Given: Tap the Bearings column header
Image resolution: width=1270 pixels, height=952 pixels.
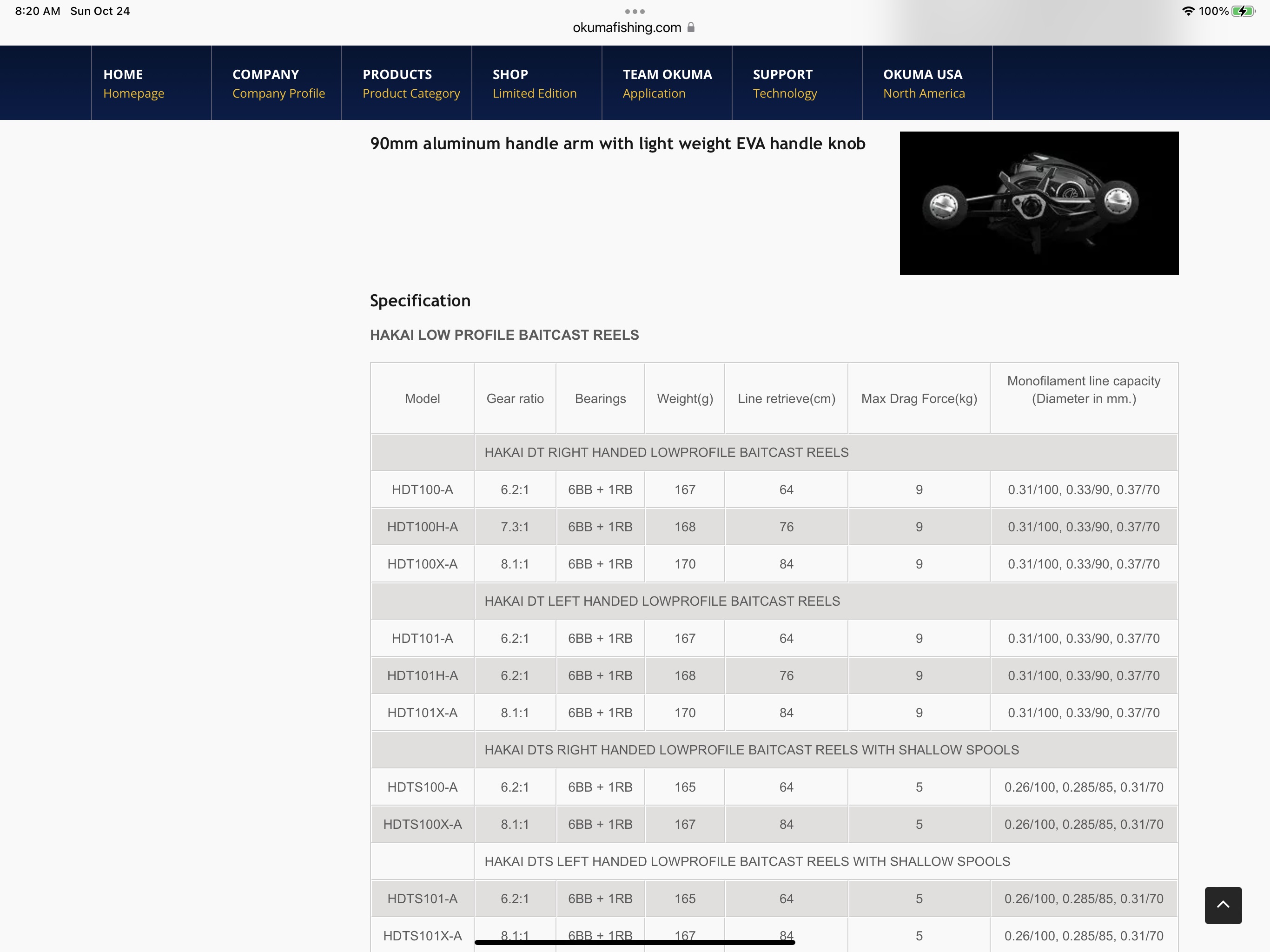Looking at the screenshot, I should 600,398.
